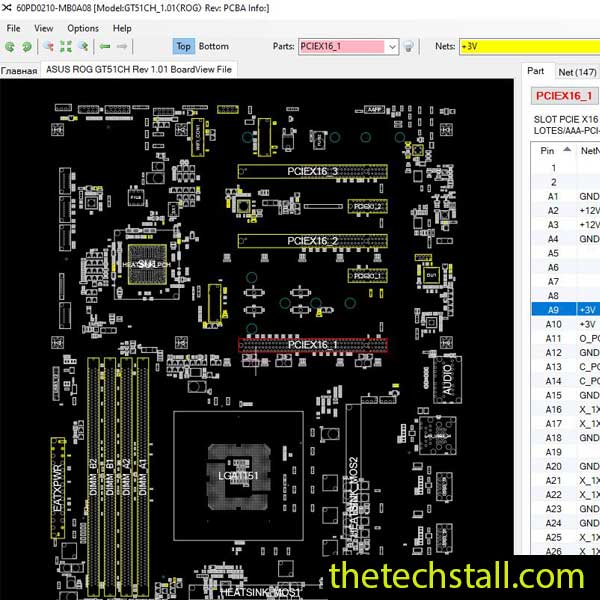Click the fit-to-window green arrows icon
This screenshot has height=600, width=600.
(66, 47)
